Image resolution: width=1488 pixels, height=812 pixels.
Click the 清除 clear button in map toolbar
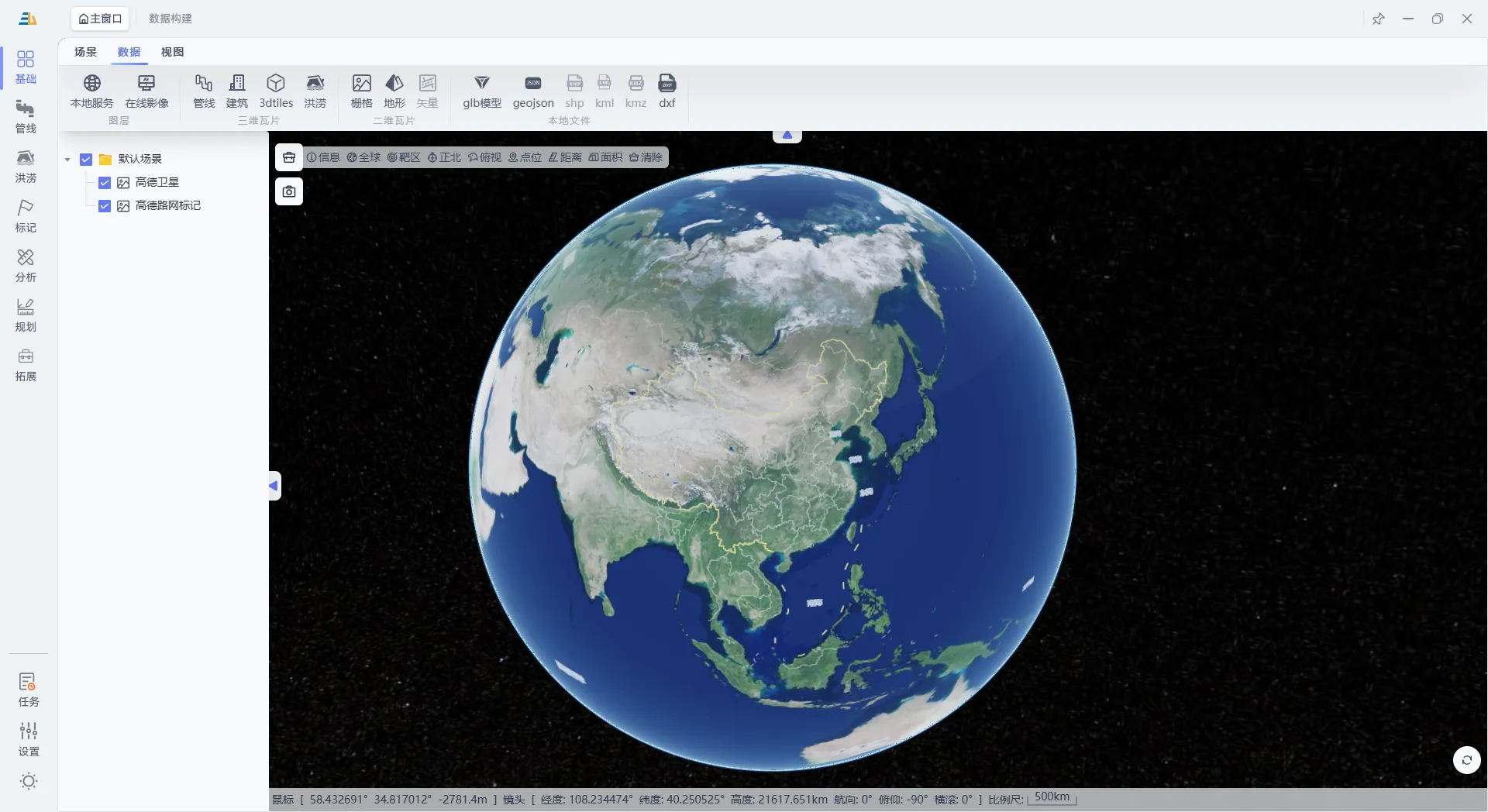point(646,157)
